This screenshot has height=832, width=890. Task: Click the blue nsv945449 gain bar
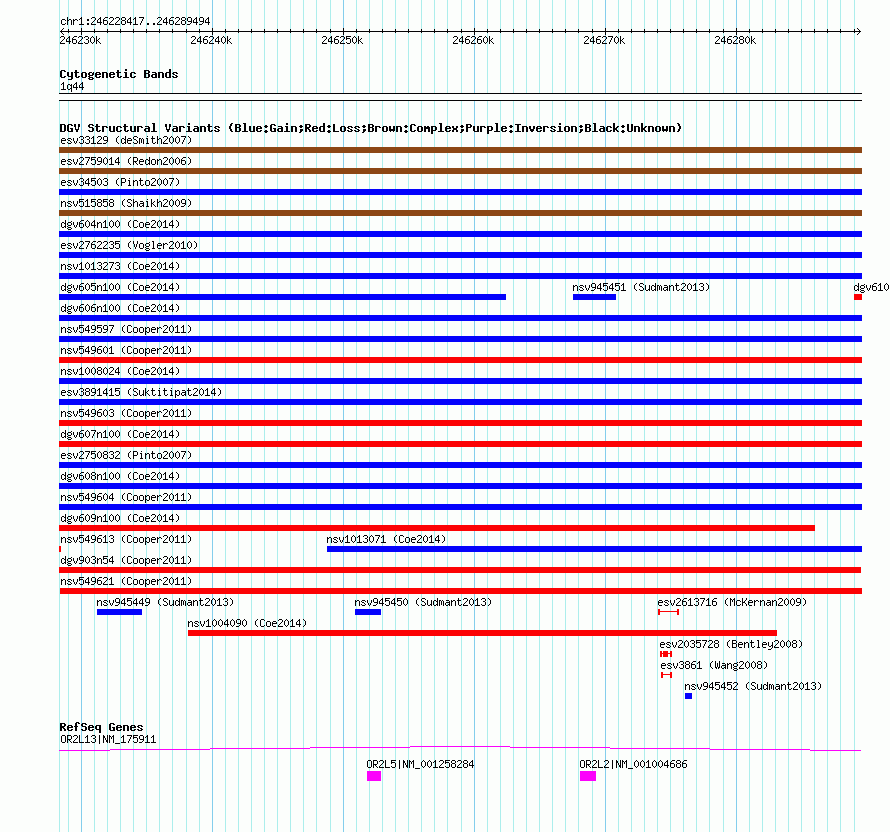click(119, 612)
